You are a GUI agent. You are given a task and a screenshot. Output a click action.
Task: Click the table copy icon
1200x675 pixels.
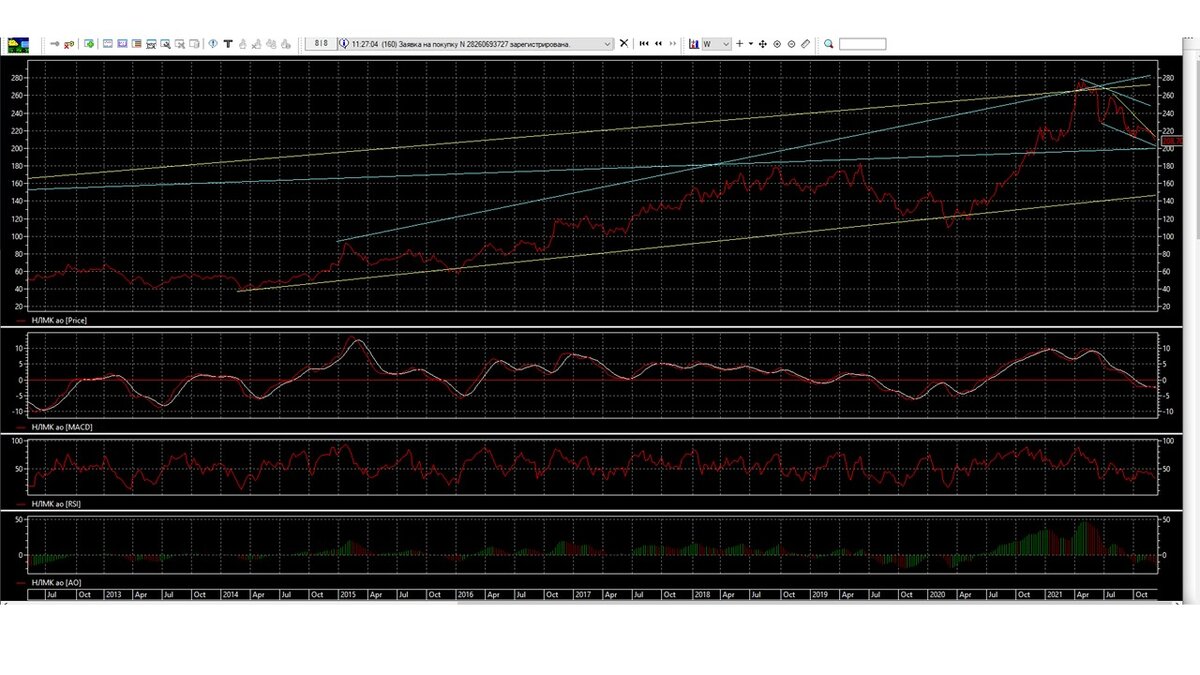[194, 44]
